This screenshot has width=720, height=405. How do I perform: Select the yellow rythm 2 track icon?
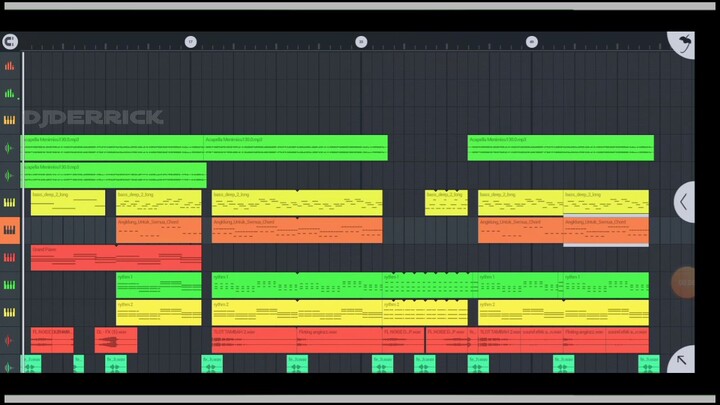[10, 313]
